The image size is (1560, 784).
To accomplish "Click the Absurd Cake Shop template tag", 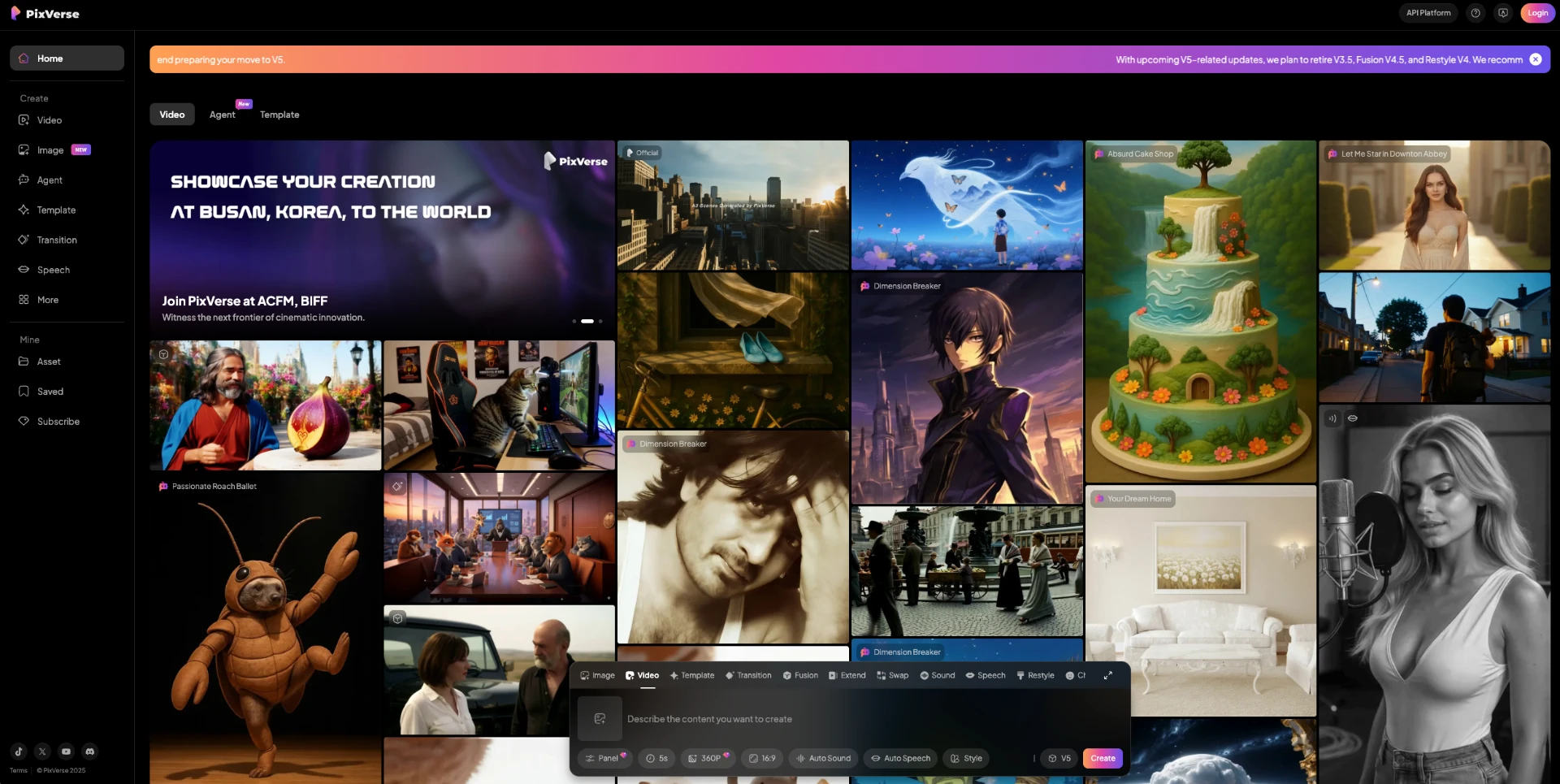I will pos(1134,154).
